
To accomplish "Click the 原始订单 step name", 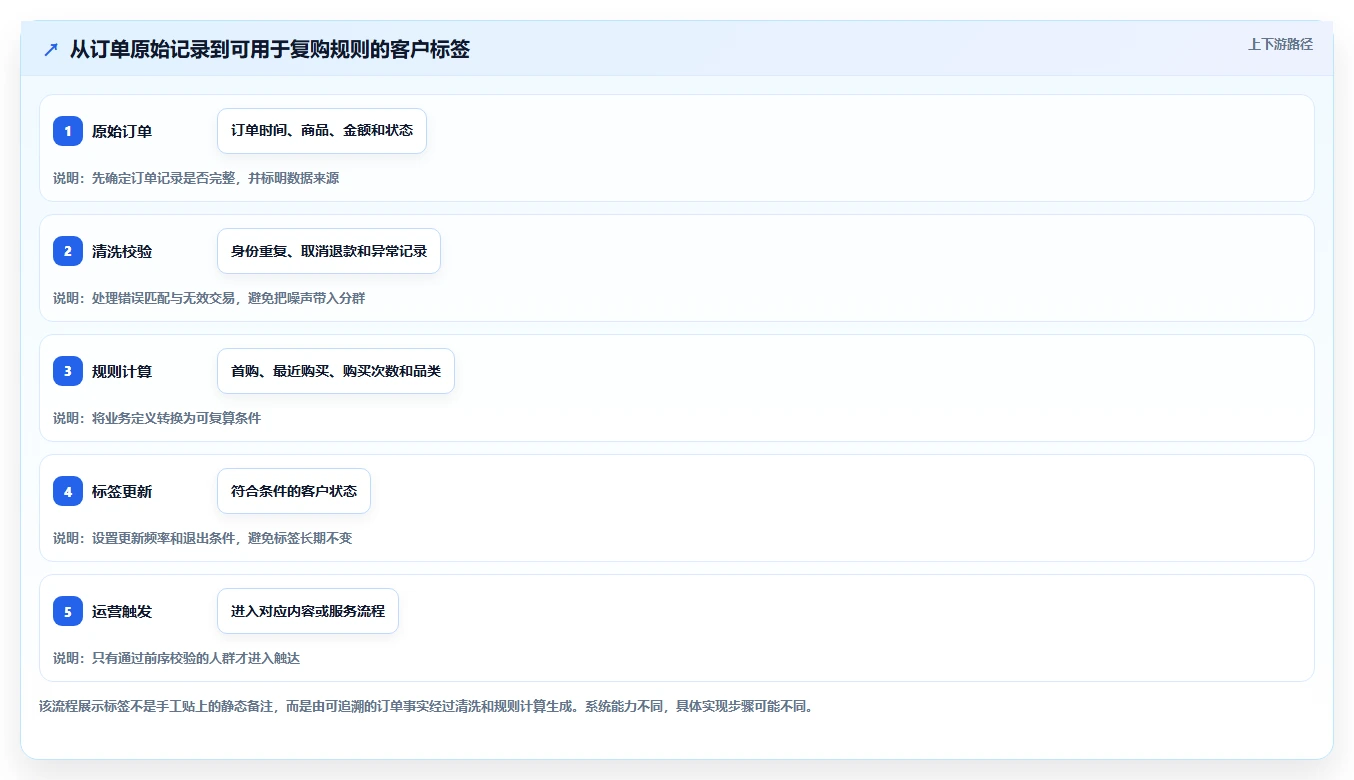I will click(122, 131).
